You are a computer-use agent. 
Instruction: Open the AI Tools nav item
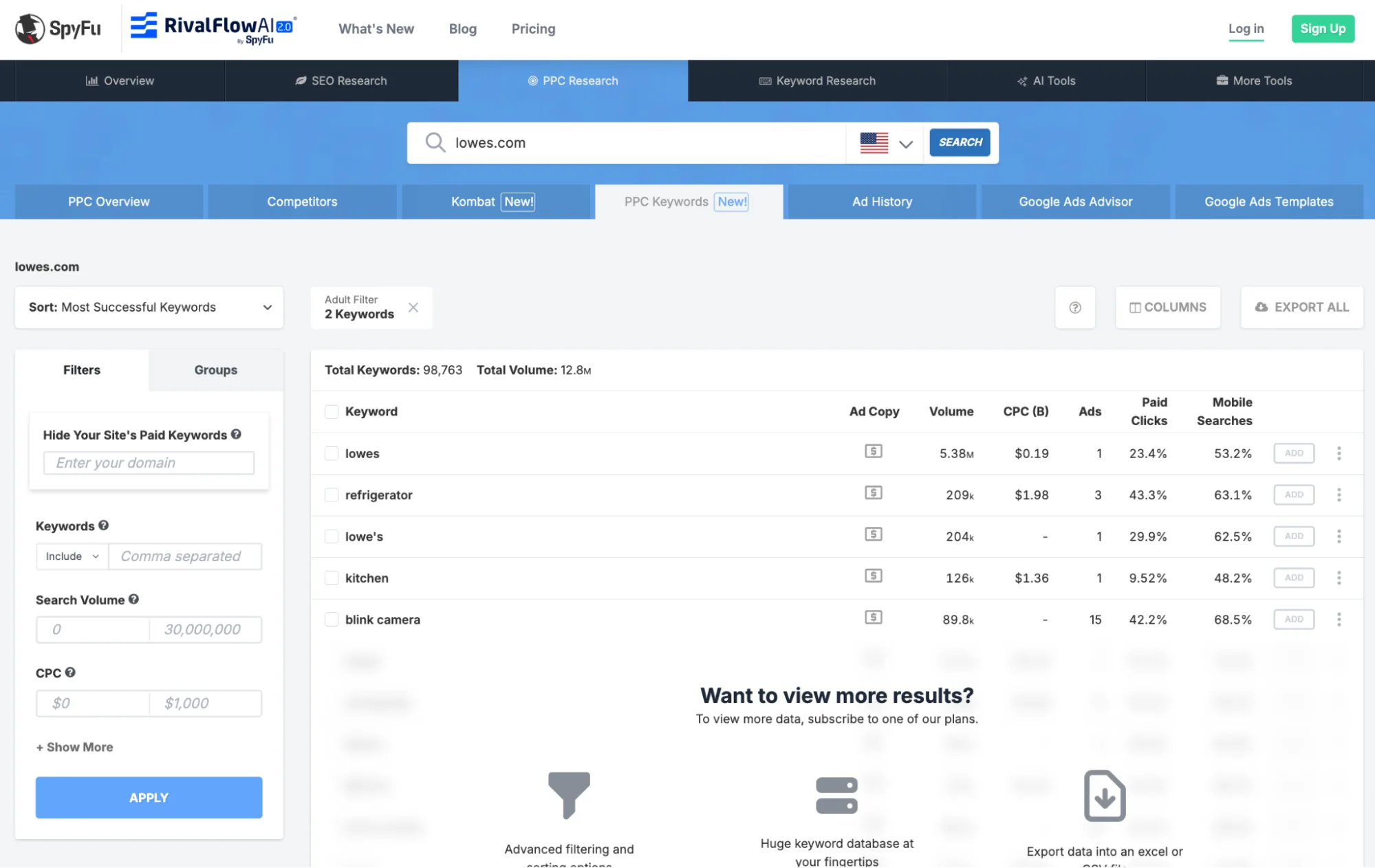click(x=1046, y=80)
